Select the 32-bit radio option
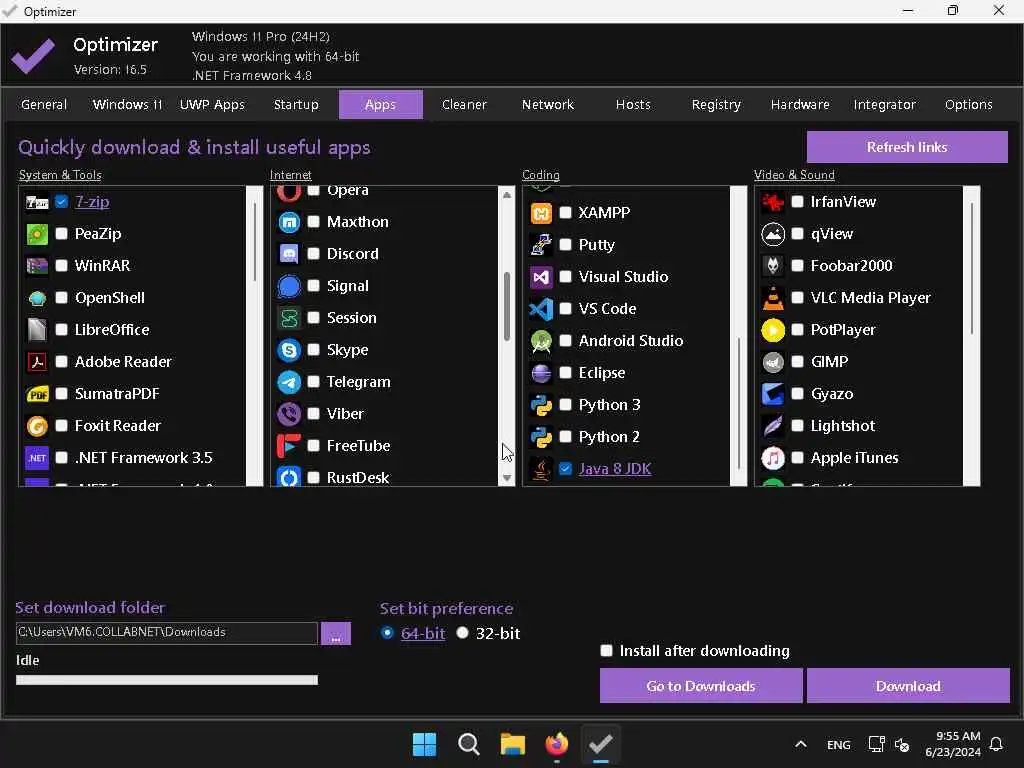Screen dimensions: 1024x768 click(x=462, y=633)
